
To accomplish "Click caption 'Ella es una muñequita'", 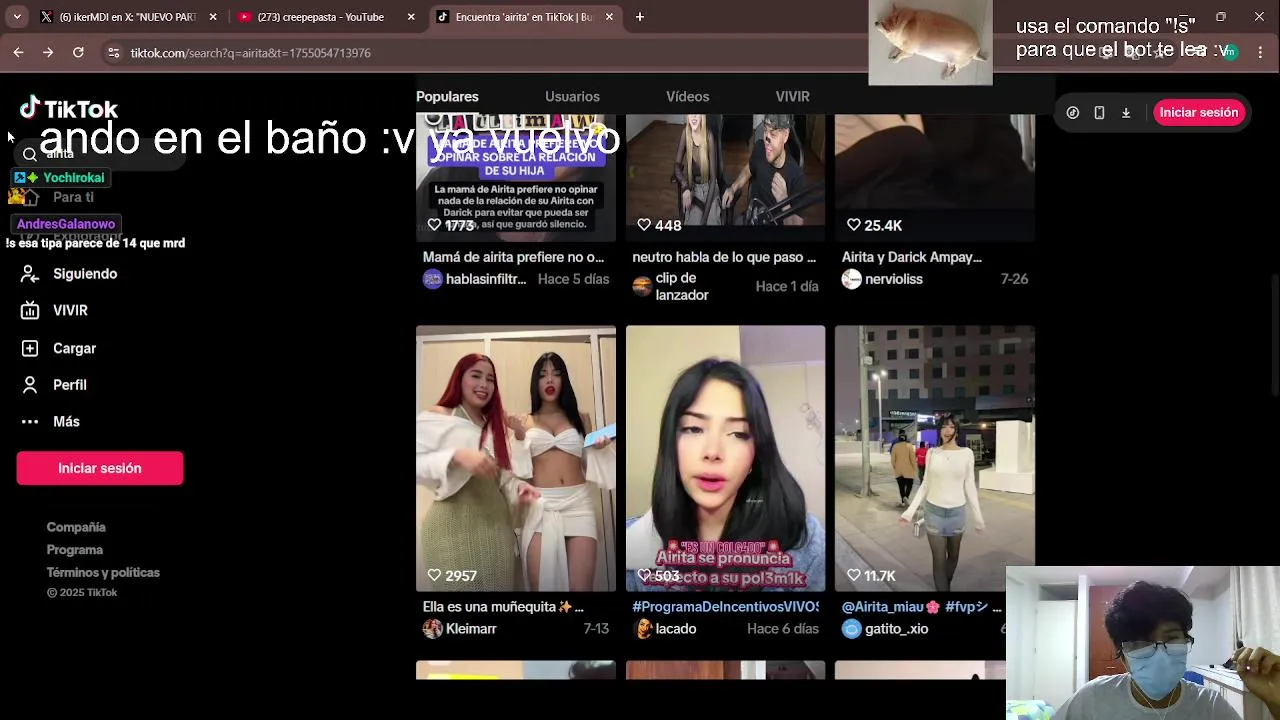I will (503, 607).
